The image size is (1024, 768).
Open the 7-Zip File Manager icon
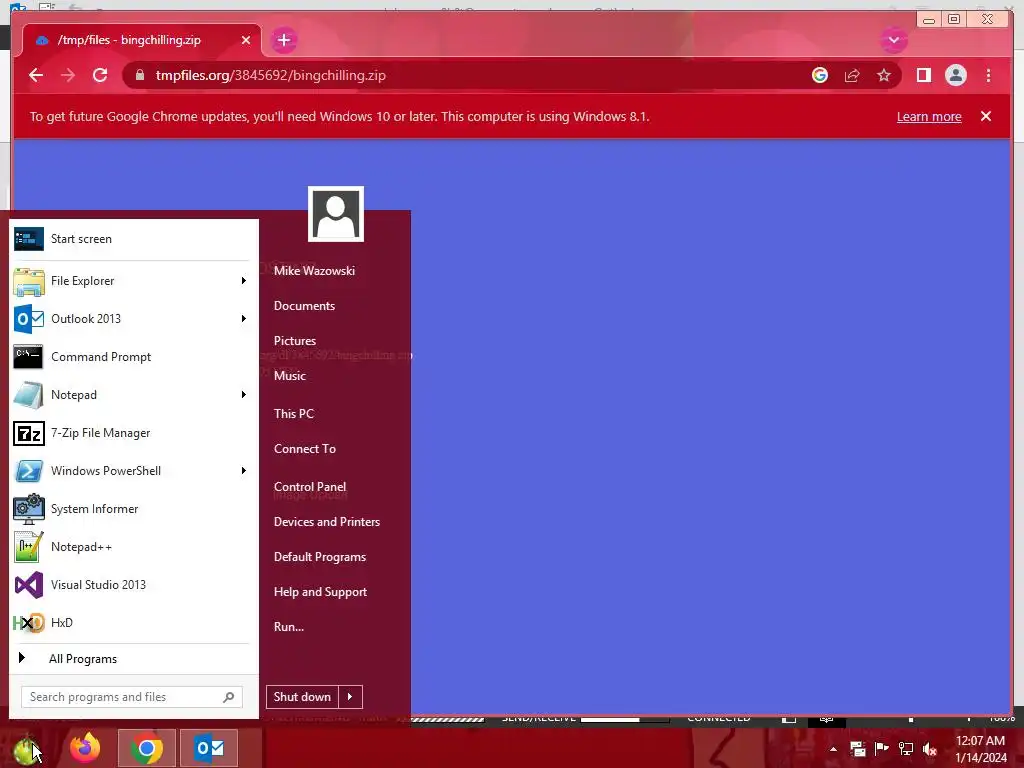coord(29,433)
